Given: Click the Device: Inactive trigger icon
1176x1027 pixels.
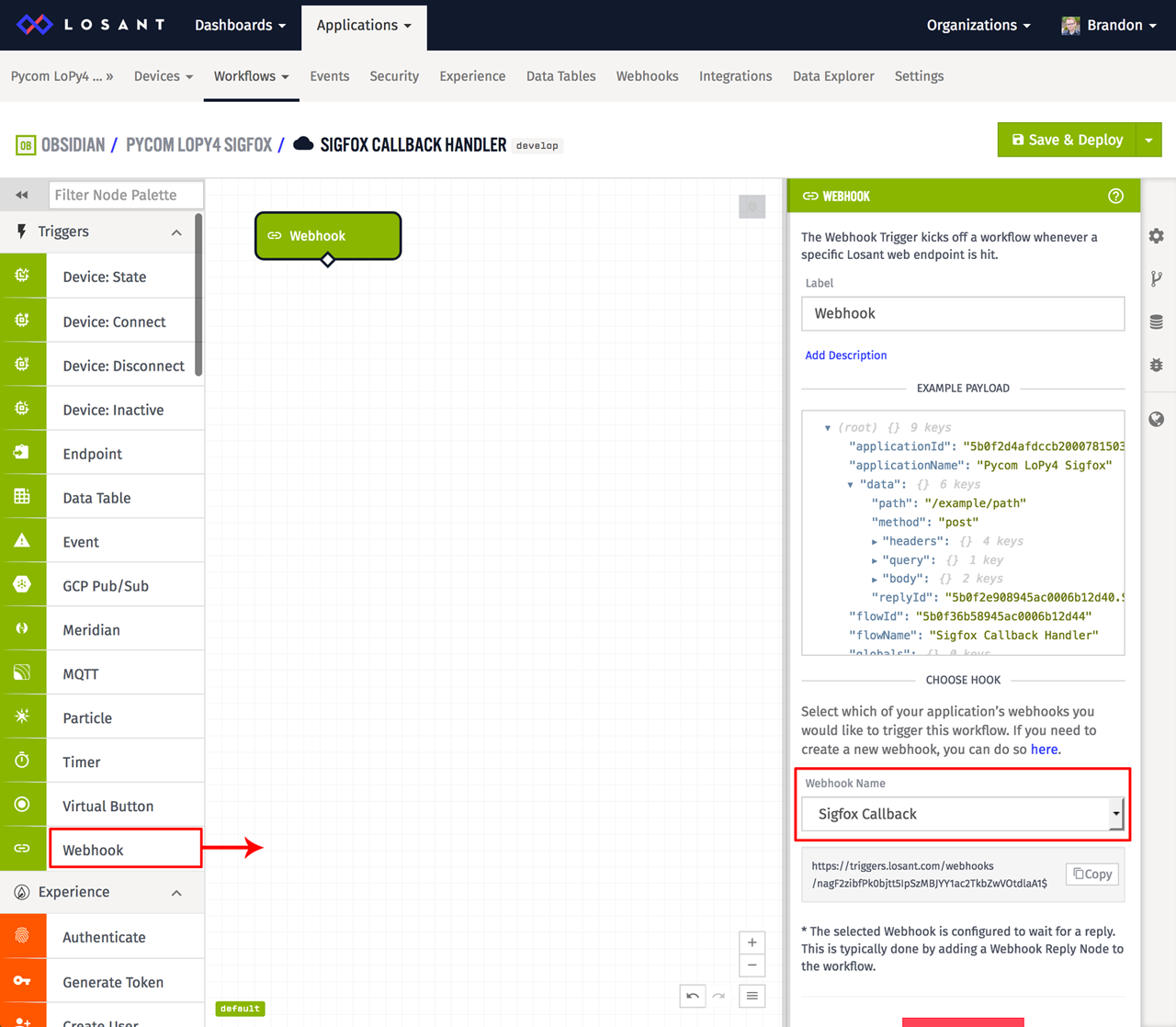Looking at the screenshot, I should coord(22,408).
